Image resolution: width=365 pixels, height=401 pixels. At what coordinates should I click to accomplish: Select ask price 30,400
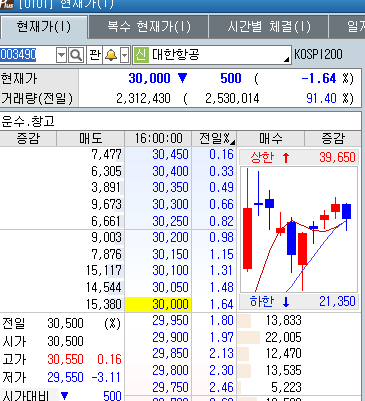[x=170, y=171]
